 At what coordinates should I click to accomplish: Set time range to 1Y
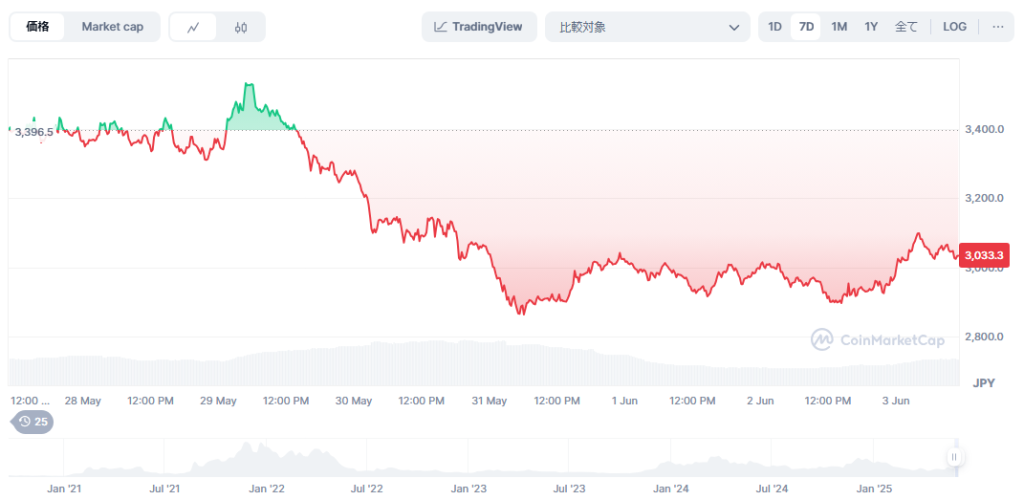point(871,27)
